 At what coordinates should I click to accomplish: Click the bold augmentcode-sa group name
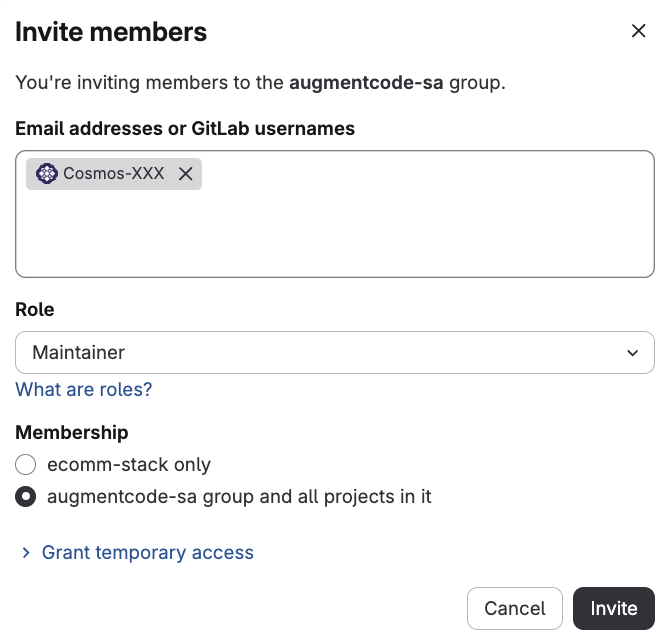366,83
